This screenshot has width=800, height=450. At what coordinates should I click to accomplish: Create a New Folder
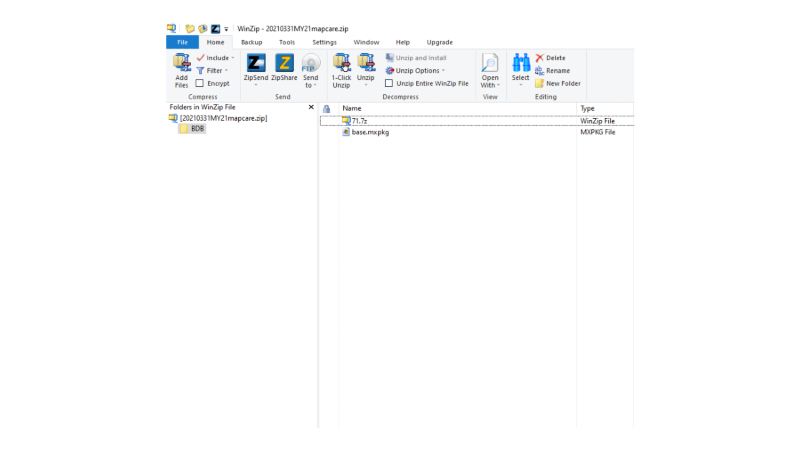pyautogui.click(x=558, y=83)
